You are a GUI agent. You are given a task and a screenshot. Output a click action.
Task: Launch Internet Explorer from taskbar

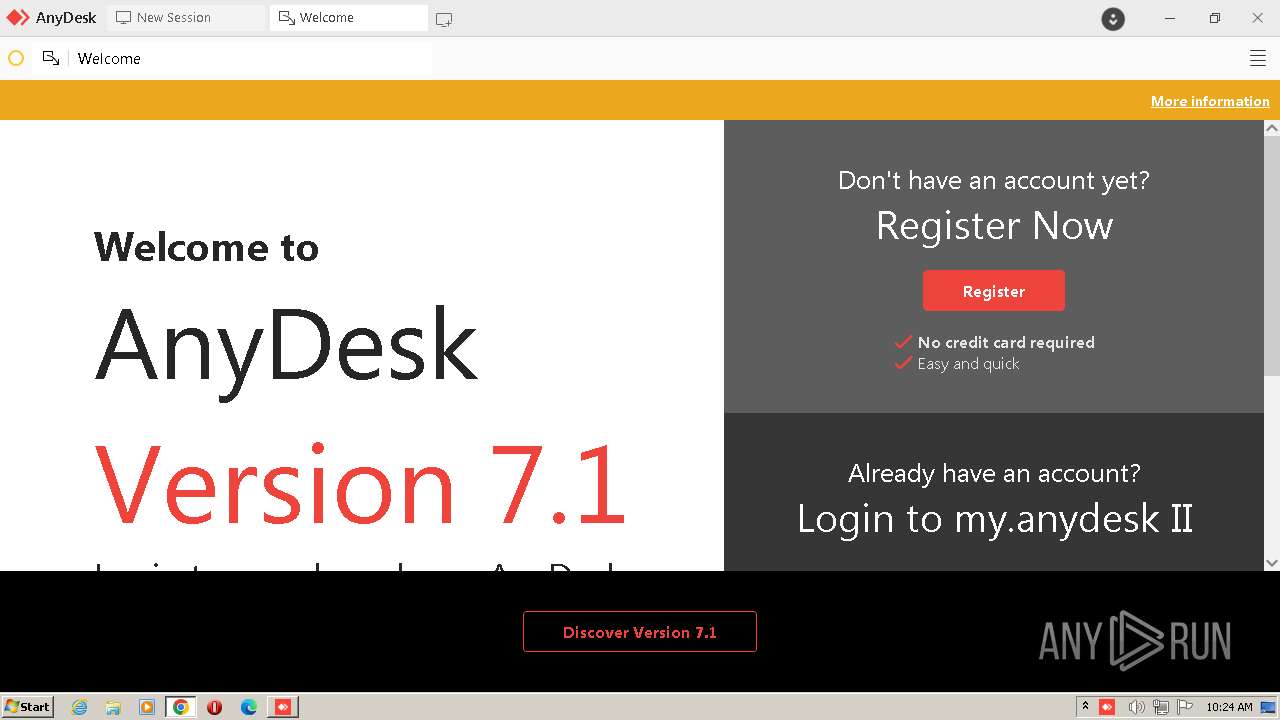79,707
